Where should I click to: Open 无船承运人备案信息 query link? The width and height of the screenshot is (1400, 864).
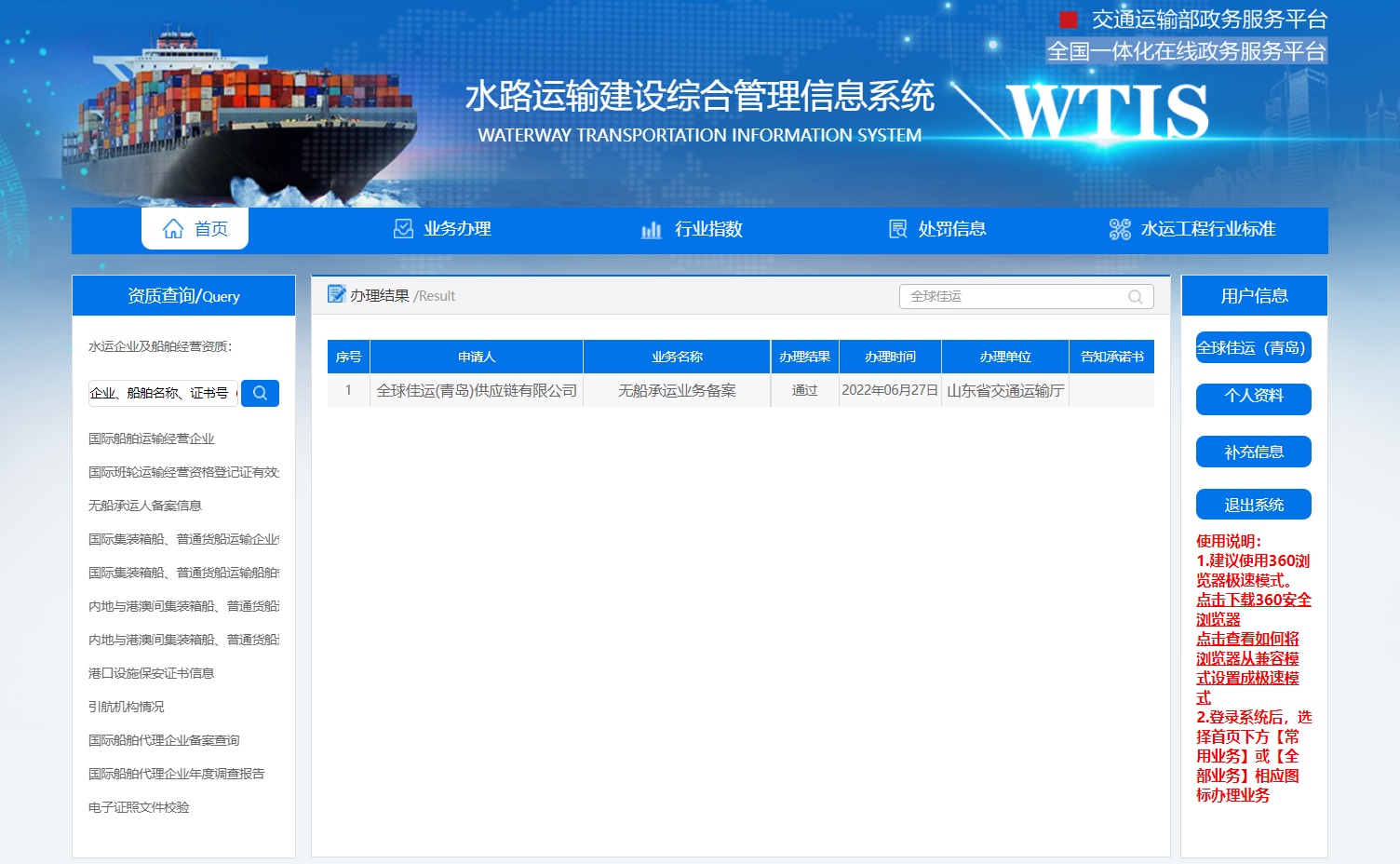click(145, 506)
